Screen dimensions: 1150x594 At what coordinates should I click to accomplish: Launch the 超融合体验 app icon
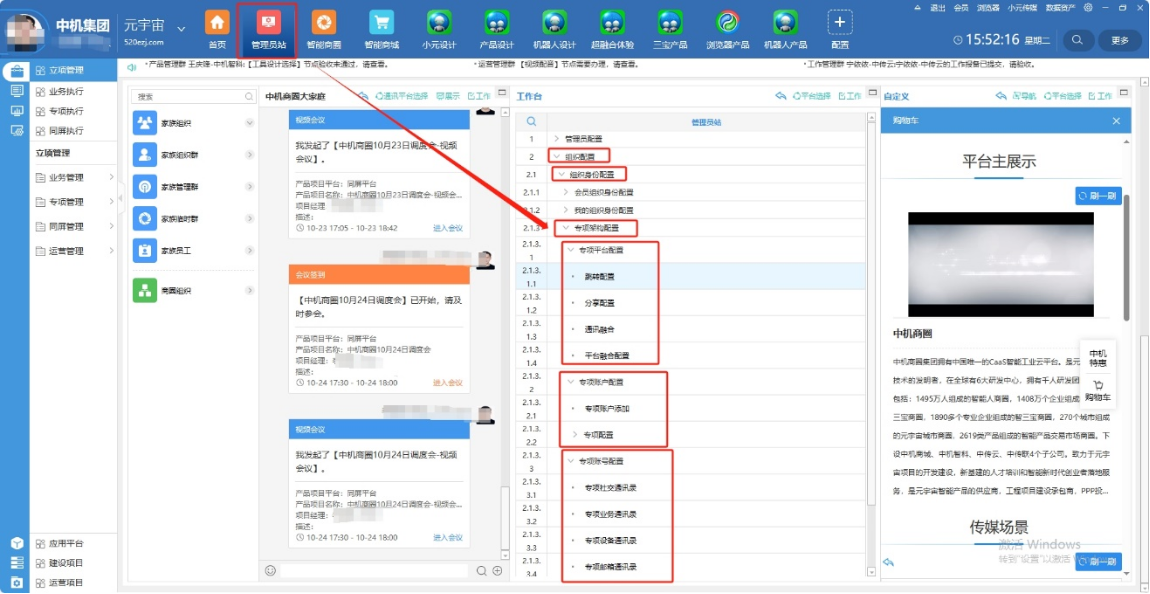coord(612,23)
